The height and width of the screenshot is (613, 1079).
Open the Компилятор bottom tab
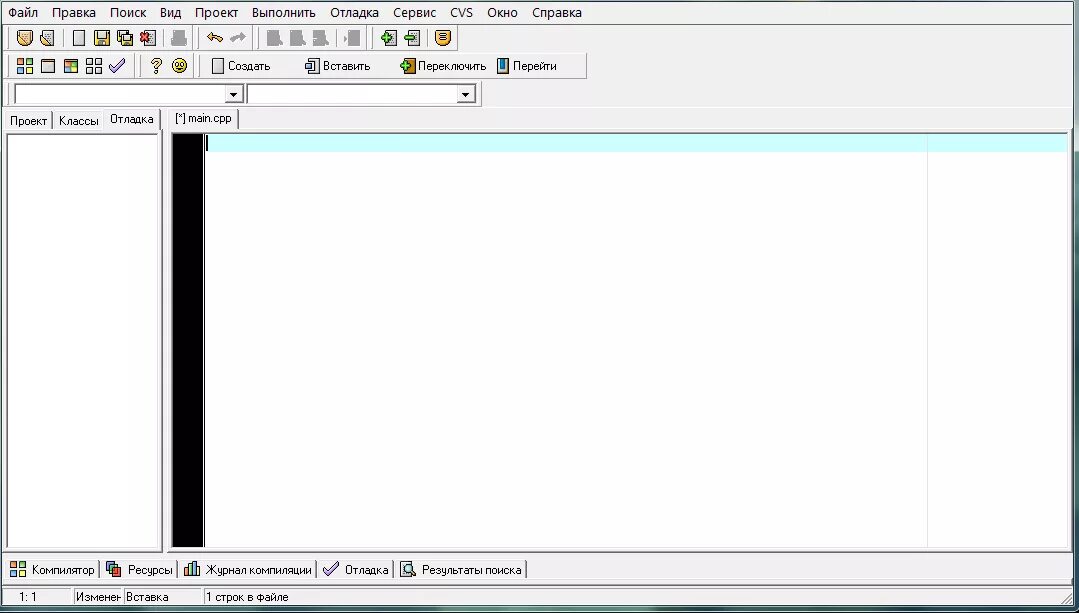(52, 570)
